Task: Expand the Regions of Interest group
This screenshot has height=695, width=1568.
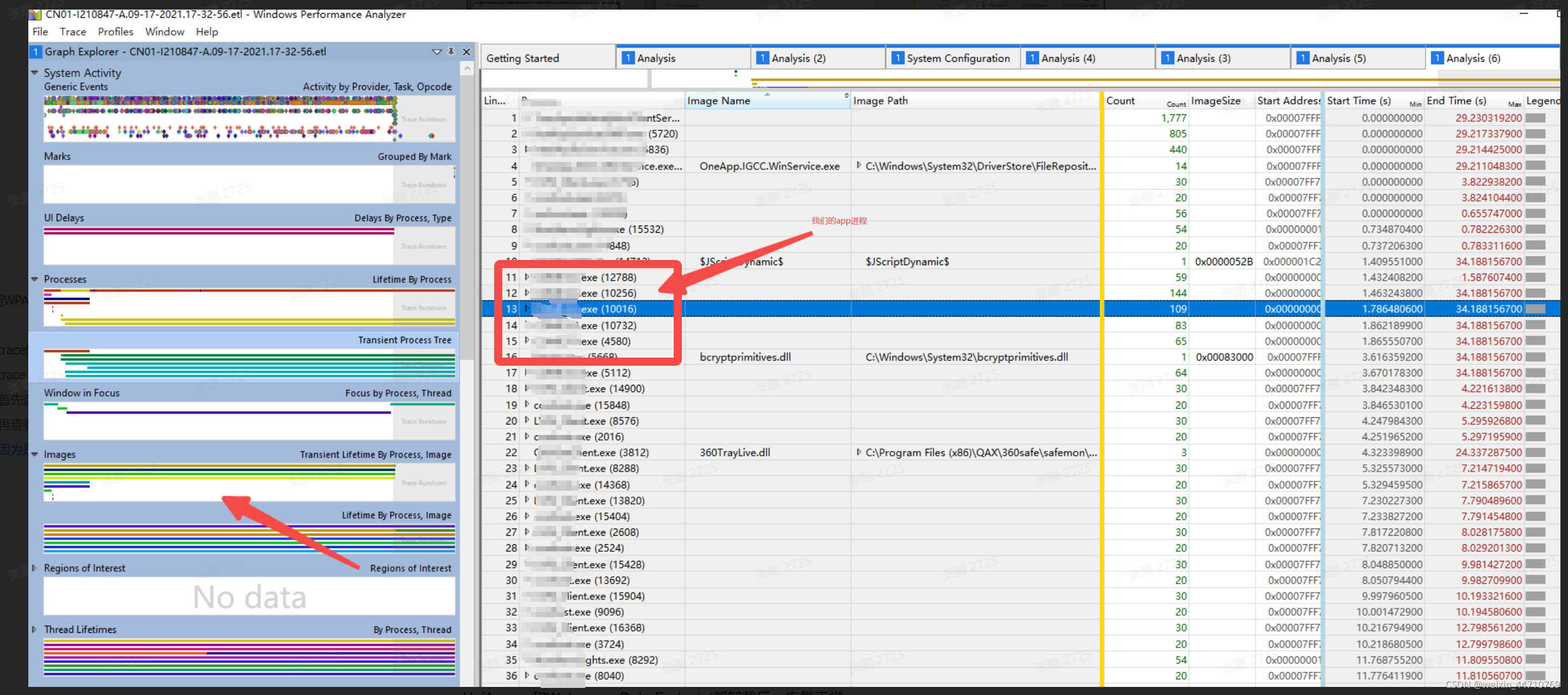Action: (35, 568)
